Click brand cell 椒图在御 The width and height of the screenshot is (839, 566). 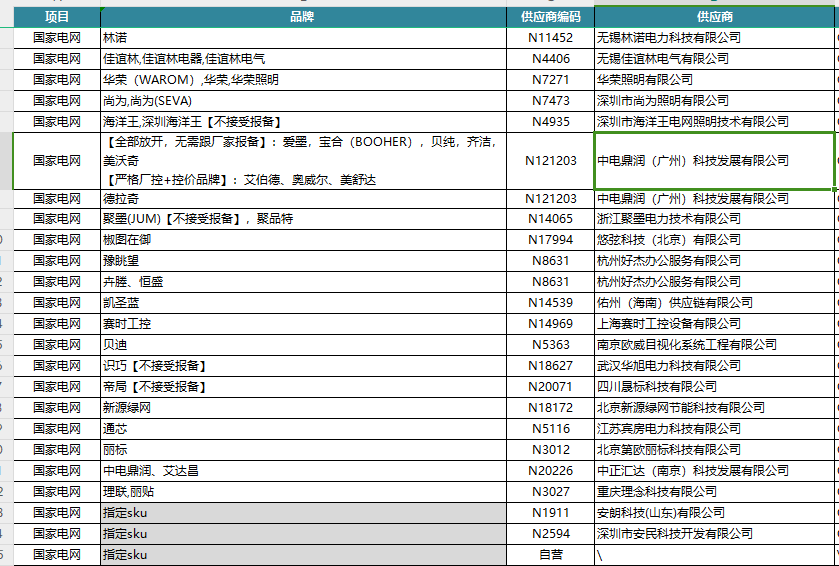click(303, 240)
